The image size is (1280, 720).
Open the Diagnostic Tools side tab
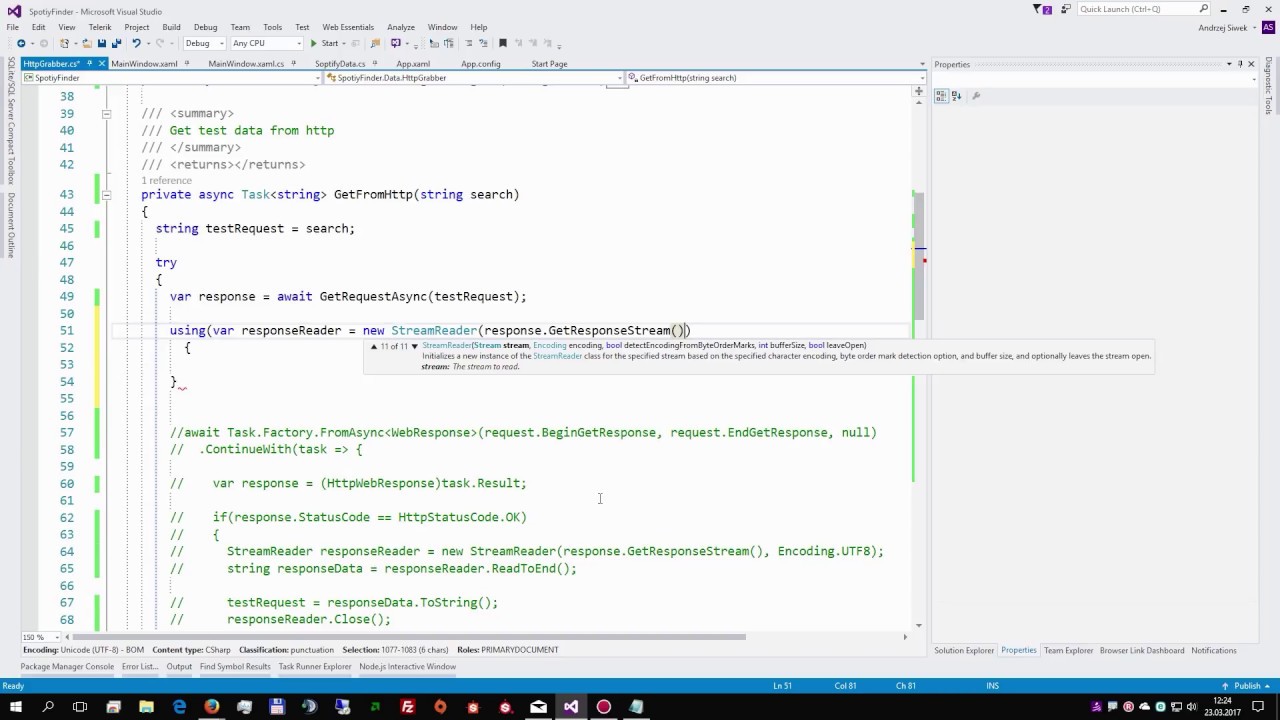(x=1269, y=87)
